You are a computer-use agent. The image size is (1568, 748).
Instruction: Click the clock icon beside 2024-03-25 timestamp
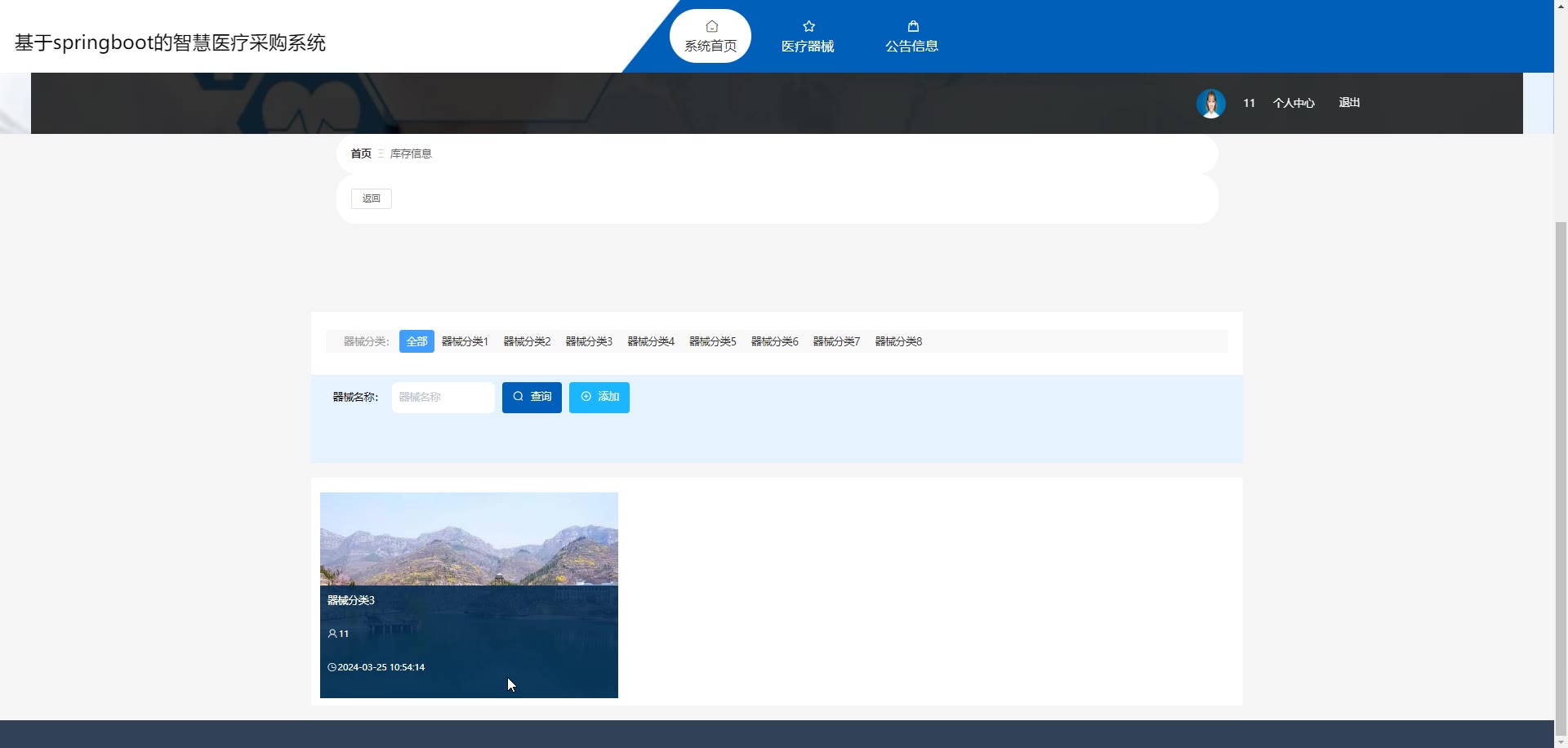tap(332, 667)
